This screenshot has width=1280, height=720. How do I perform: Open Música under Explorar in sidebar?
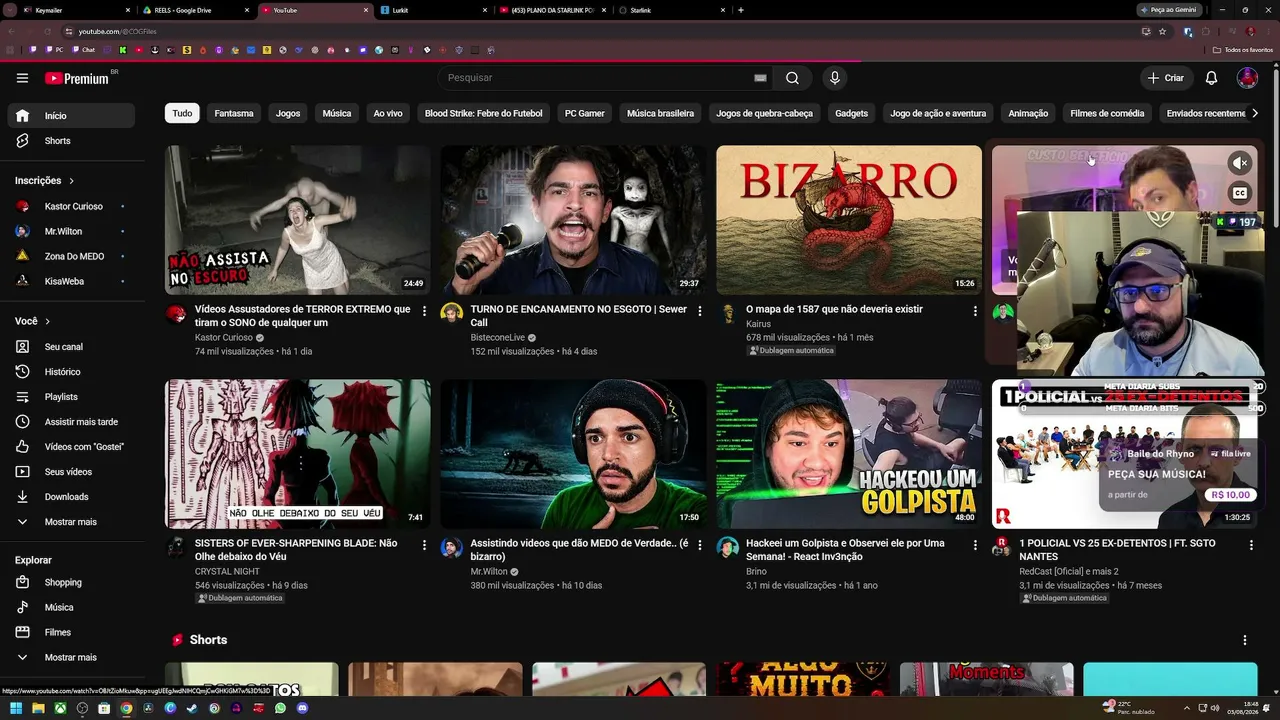tap(70, 608)
